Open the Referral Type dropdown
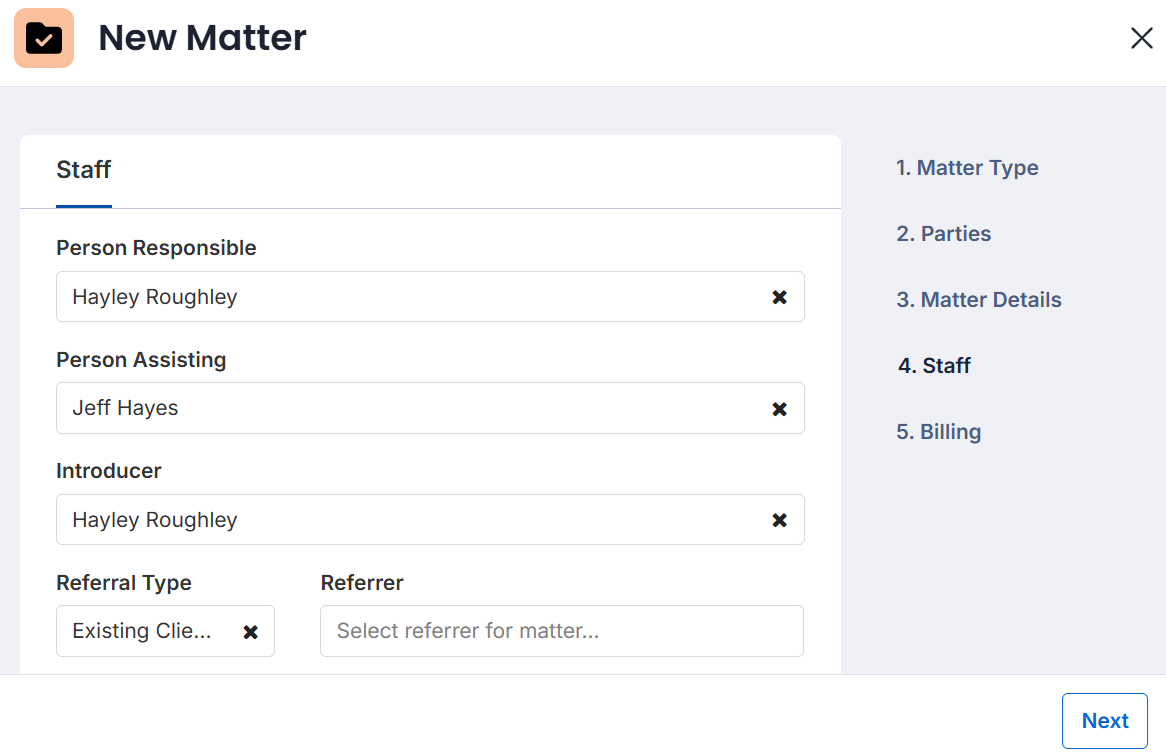 click(x=145, y=632)
